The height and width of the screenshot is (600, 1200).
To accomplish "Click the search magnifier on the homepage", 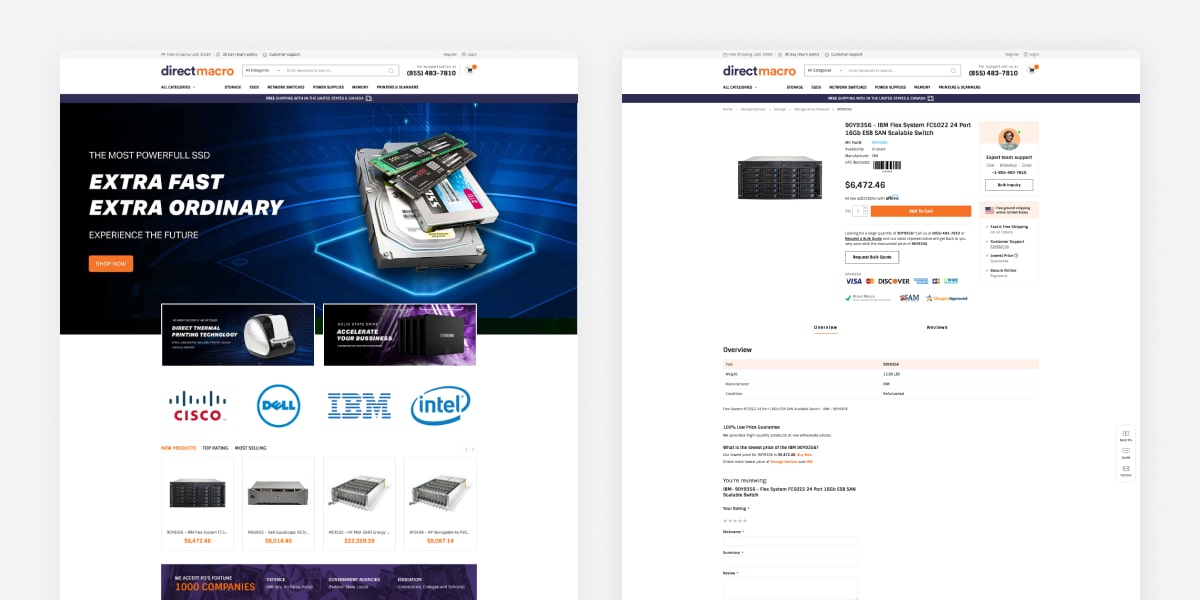I will 391,71.
